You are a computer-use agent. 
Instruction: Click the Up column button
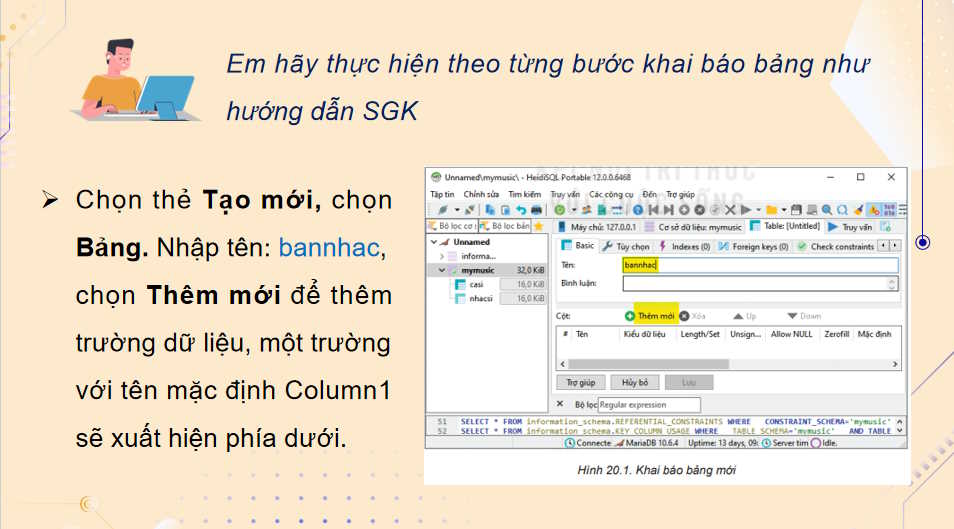click(x=745, y=316)
